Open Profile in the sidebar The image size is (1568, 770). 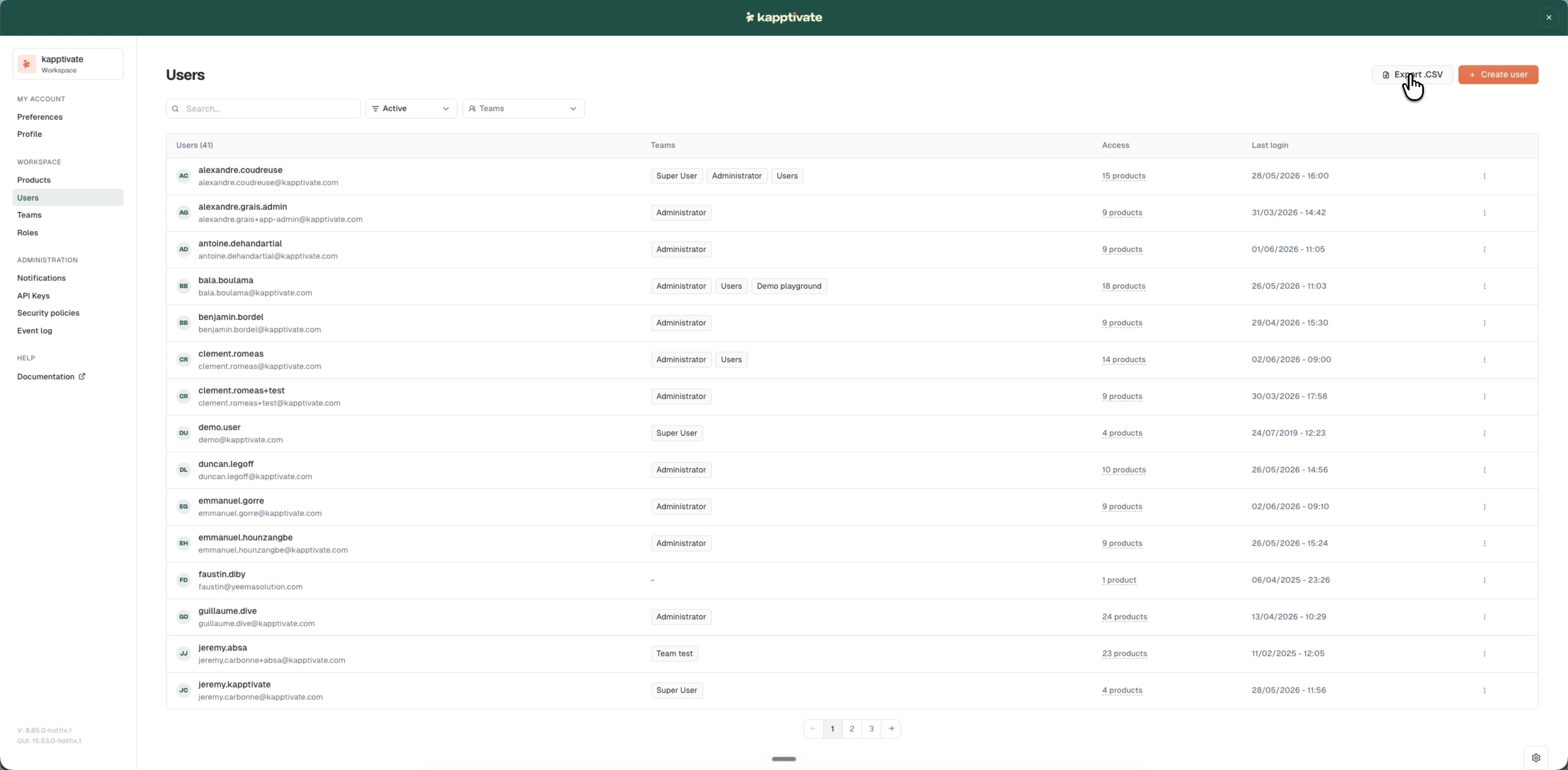(x=29, y=134)
